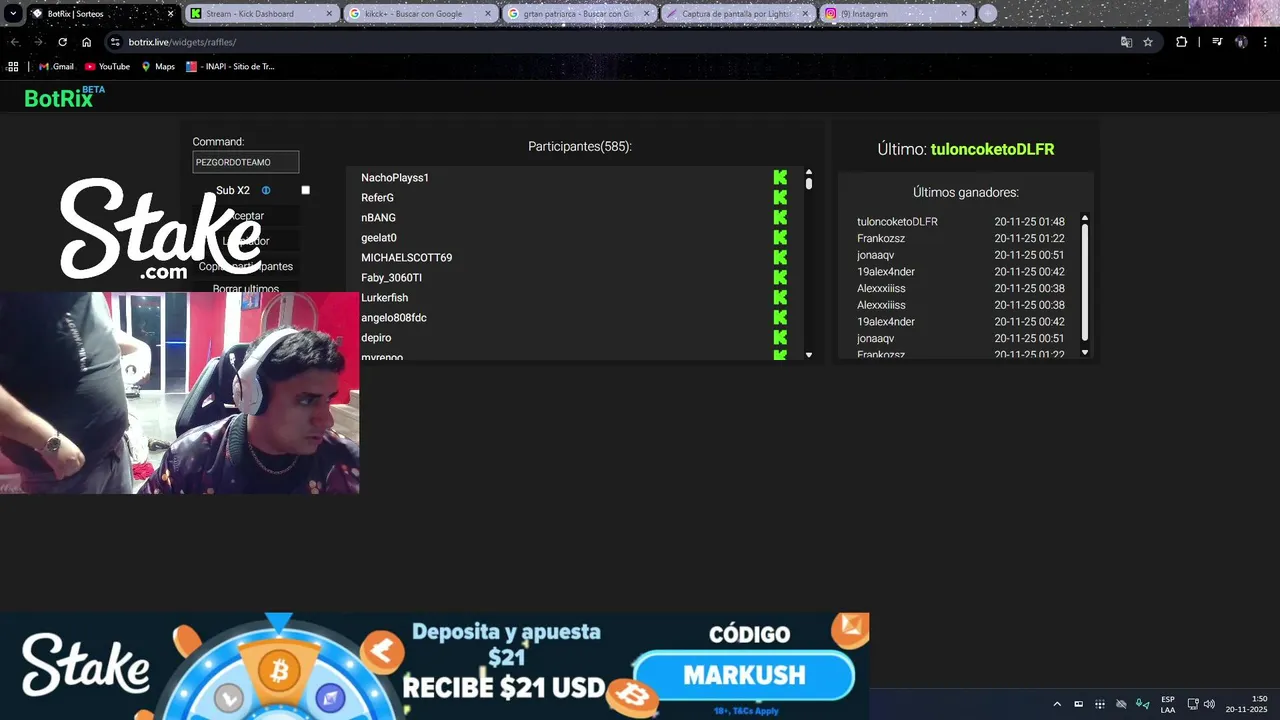This screenshot has height=720, width=1280.
Task: Click Frankozsz 20-11-25 01:22 winner row
Action: point(960,238)
